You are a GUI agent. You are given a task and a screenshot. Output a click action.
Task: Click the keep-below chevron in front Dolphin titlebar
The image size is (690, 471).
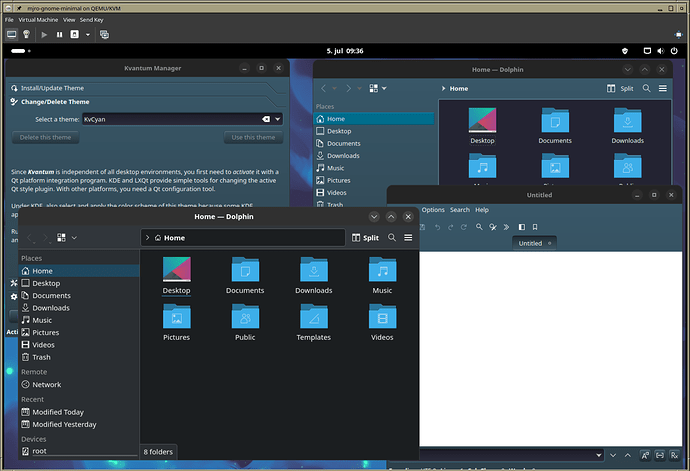(x=374, y=217)
